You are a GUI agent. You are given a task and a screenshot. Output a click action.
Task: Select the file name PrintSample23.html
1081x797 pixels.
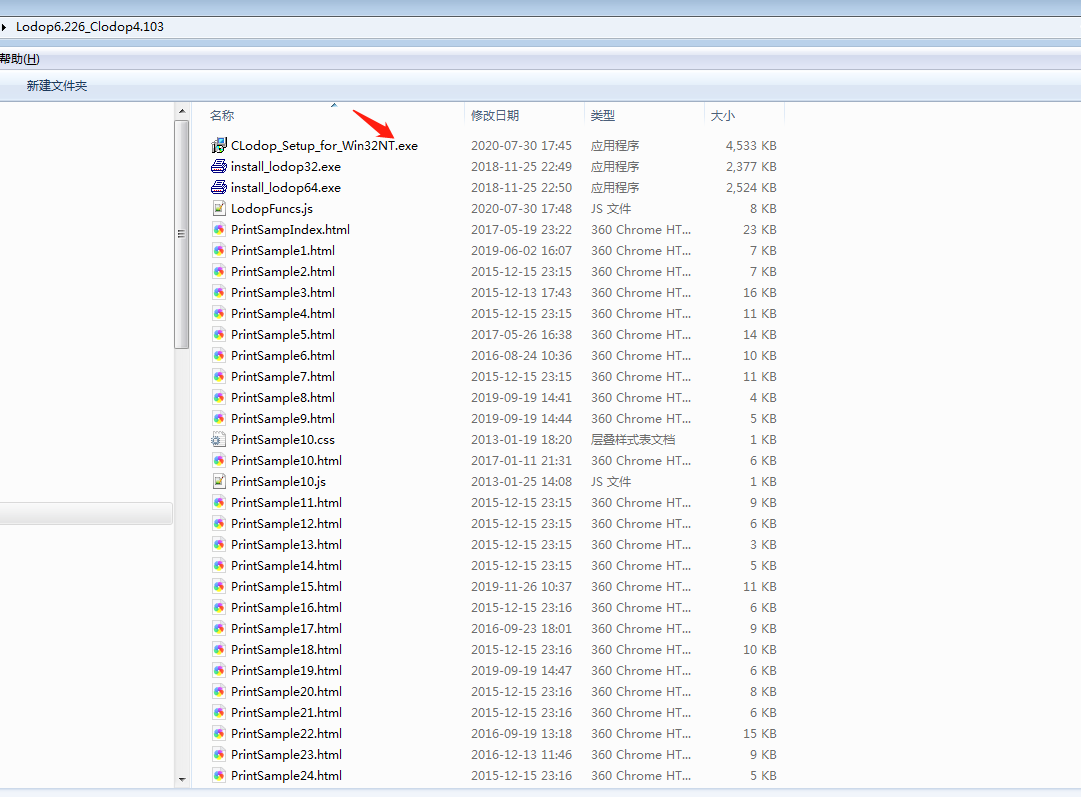(x=286, y=755)
